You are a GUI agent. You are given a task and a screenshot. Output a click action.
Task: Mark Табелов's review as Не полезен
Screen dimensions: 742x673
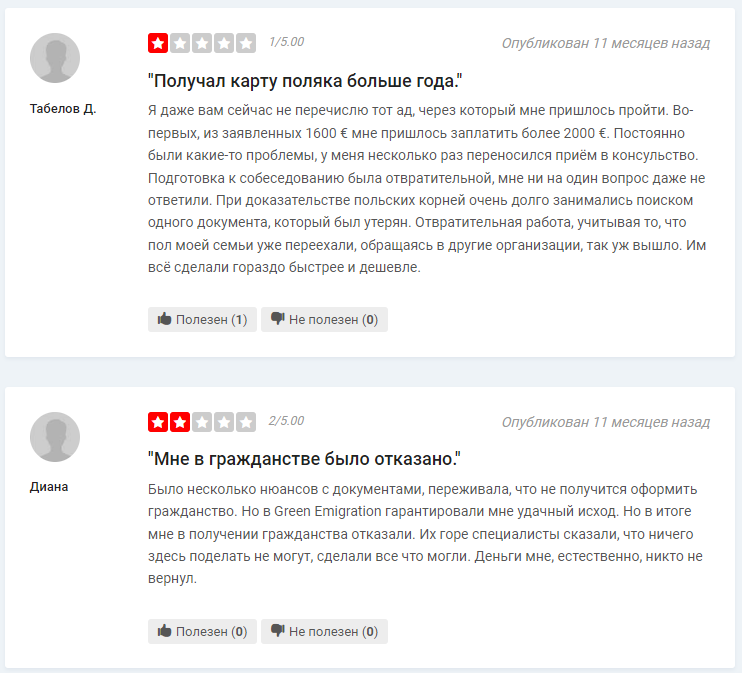pos(324,319)
